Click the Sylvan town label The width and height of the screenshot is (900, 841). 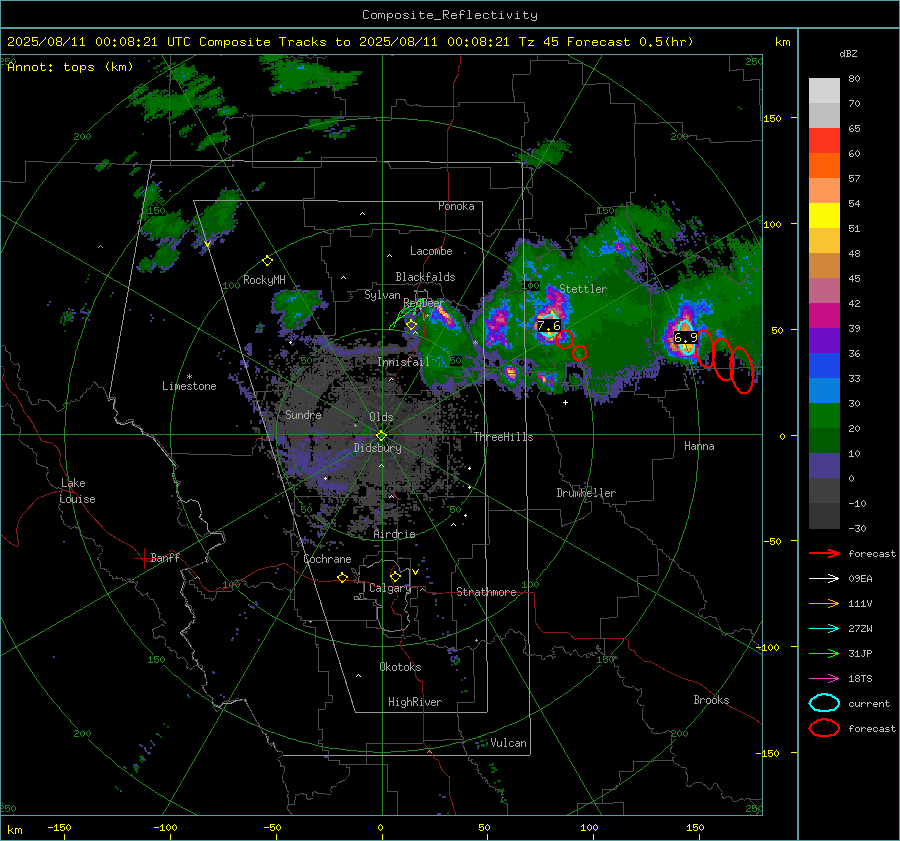pos(382,295)
